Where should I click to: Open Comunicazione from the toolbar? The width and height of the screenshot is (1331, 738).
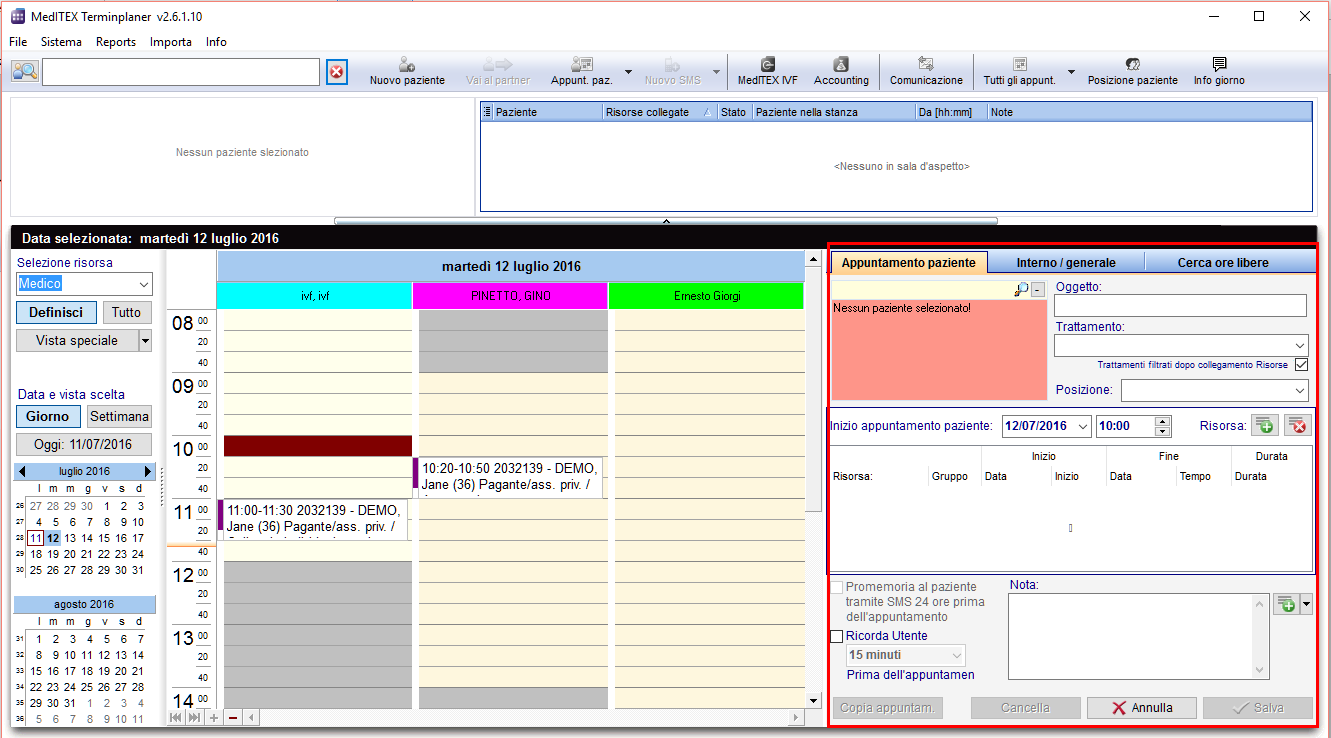(926, 71)
